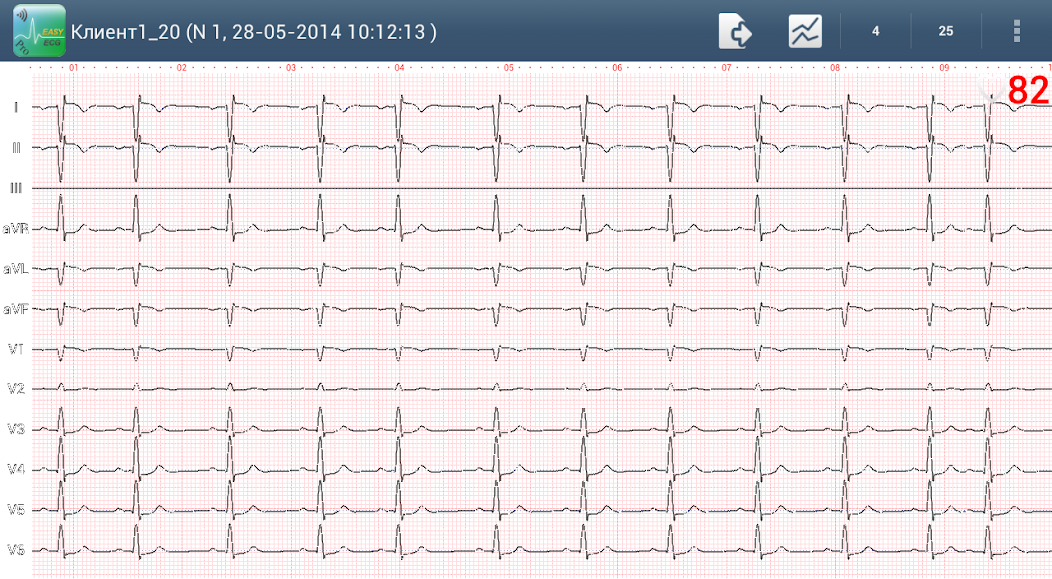Image resolution: width=1052 pixels, height=579 pixels.
Task: Select the lead V3 label
Action: pyautogui.click(x=14, y=430)
